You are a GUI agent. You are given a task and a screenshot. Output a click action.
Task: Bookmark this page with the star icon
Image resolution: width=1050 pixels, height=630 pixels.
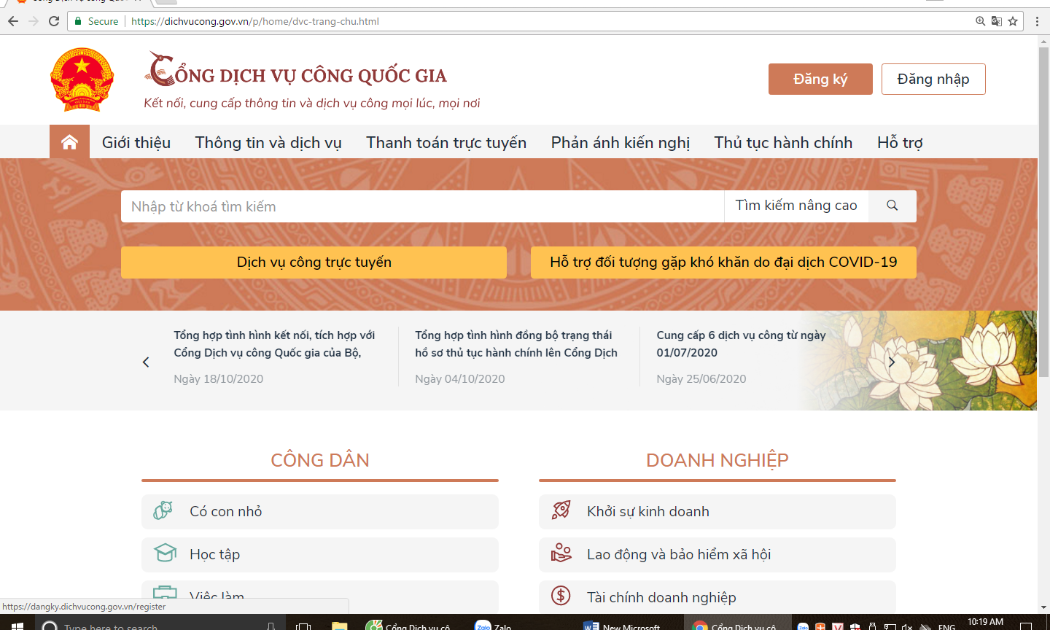[x=1013, y=21]
